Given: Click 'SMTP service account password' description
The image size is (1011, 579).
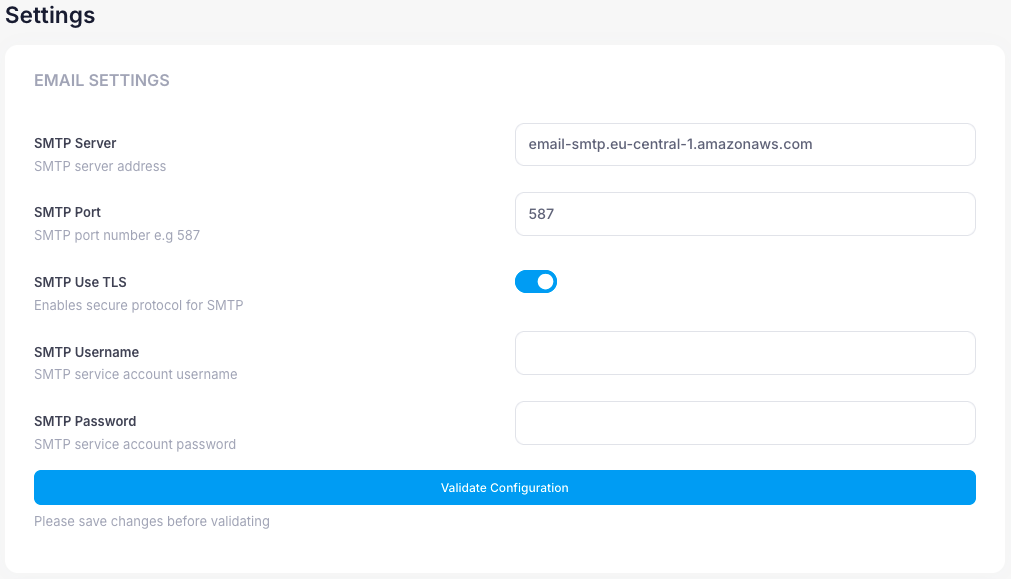Looking at the screenshot, I should pyautogui.click(x=135, y=444).
